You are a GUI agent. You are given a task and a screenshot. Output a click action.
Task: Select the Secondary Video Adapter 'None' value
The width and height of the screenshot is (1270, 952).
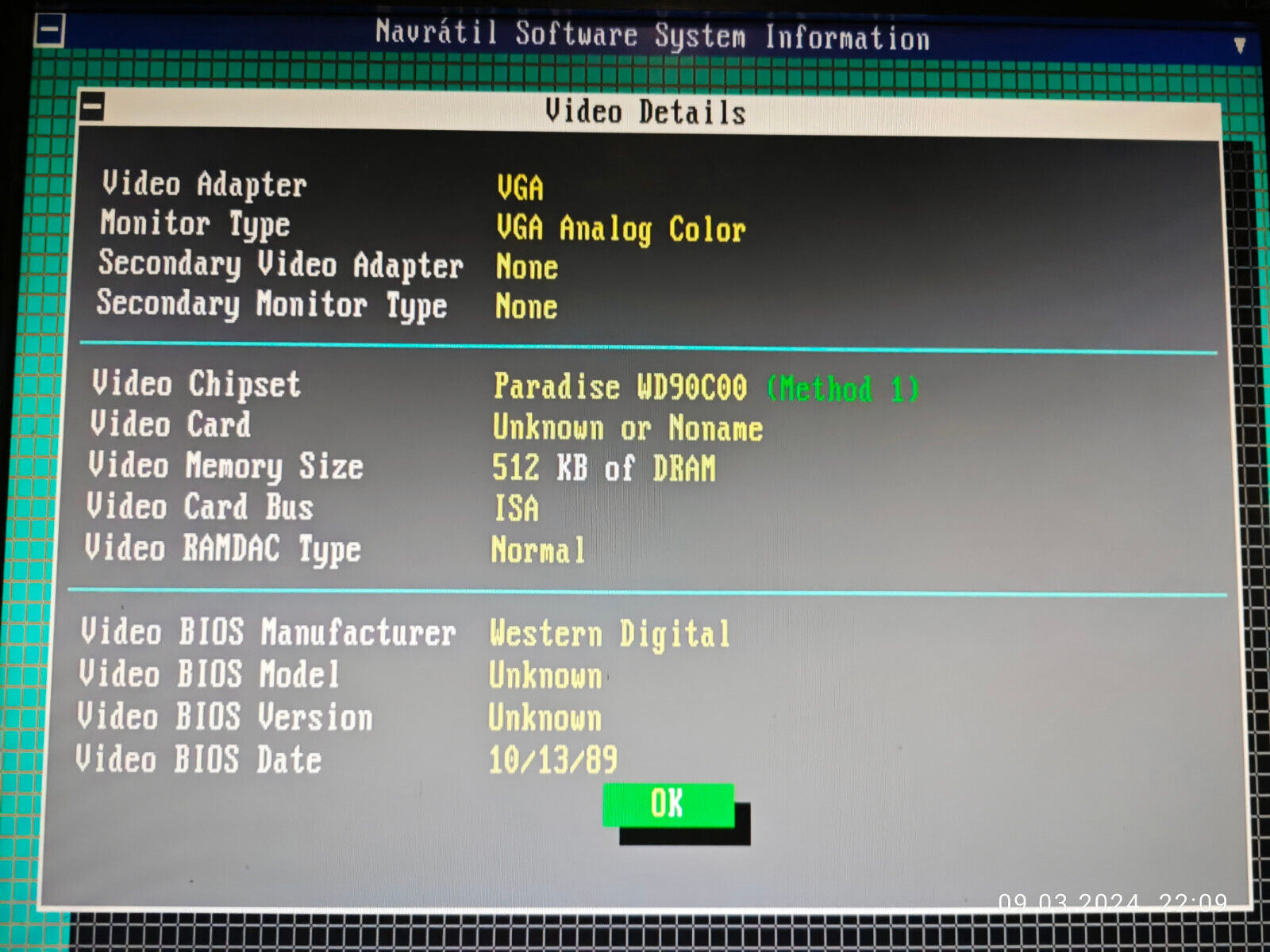pyautogui.click(x=527, y=267)
